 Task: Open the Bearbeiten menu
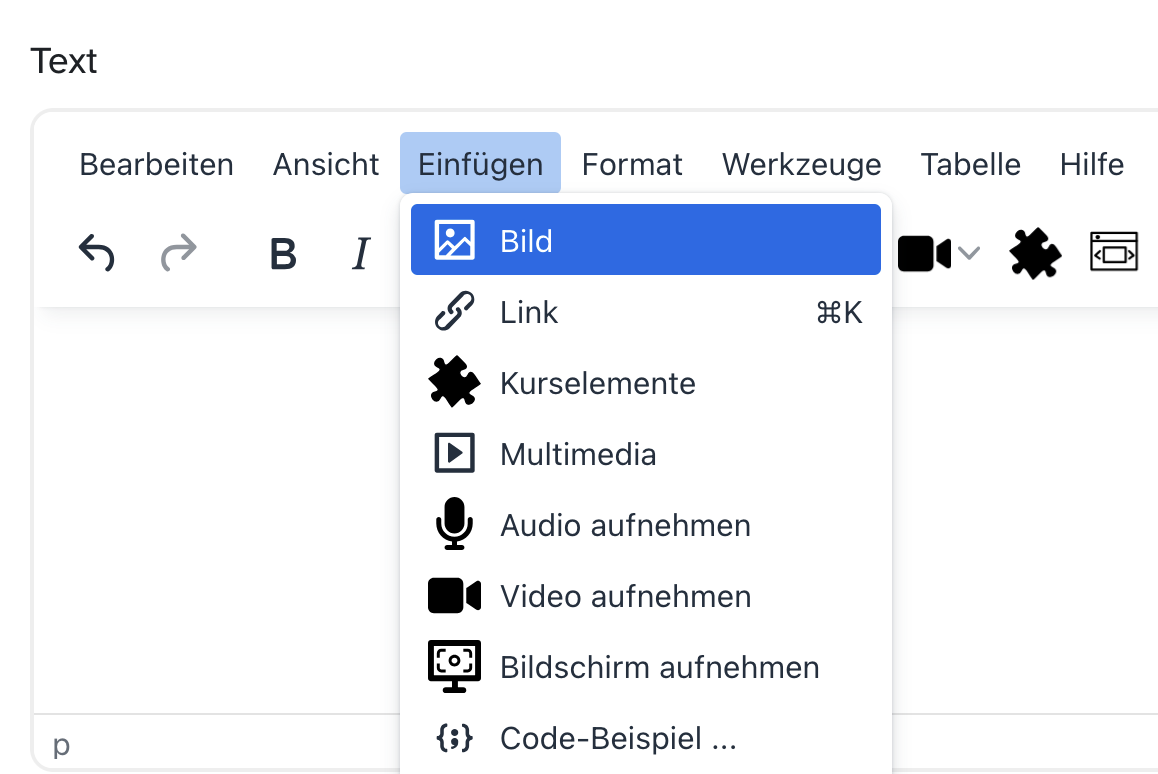click(157, 164)
